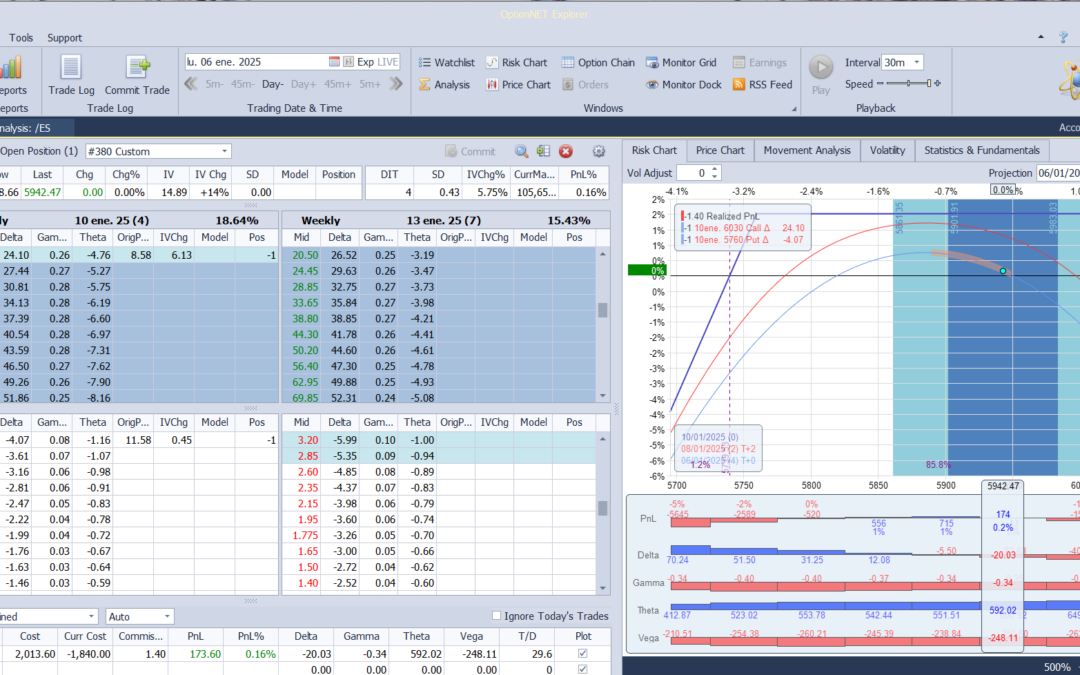Step back 45 minutes with 45m-

pos(242,84)
